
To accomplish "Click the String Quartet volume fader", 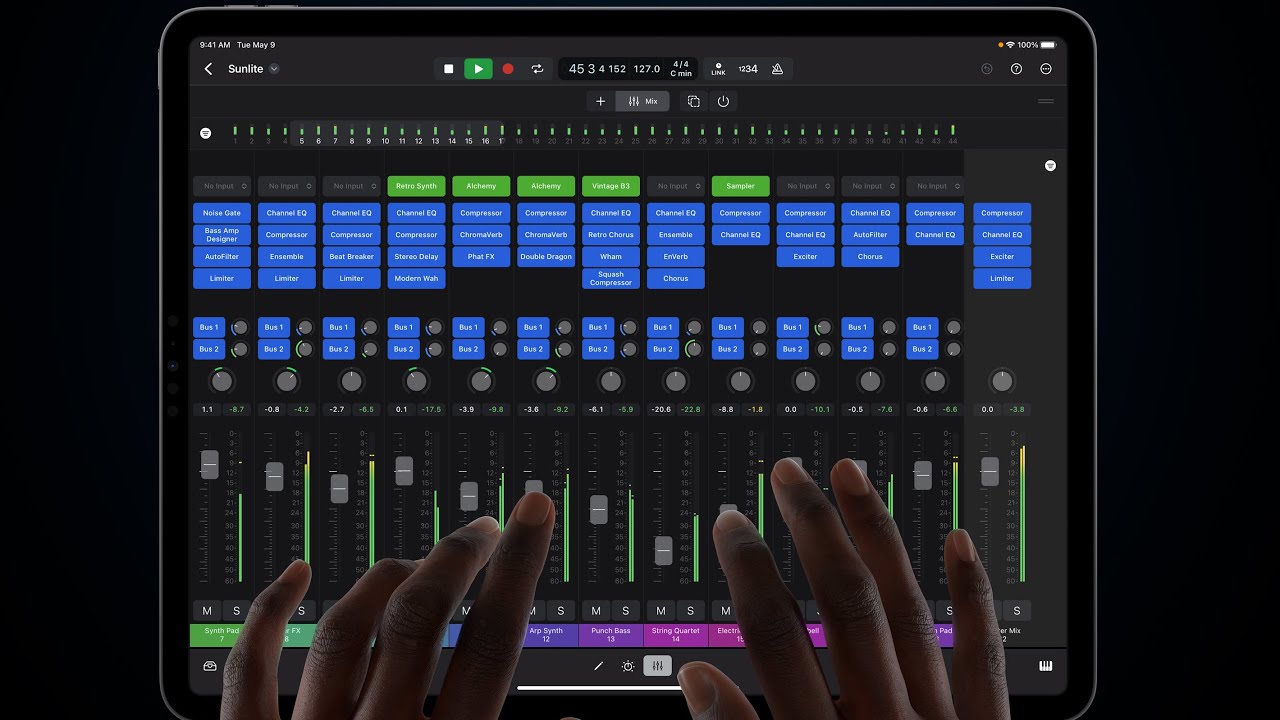I will click(663, 550).
